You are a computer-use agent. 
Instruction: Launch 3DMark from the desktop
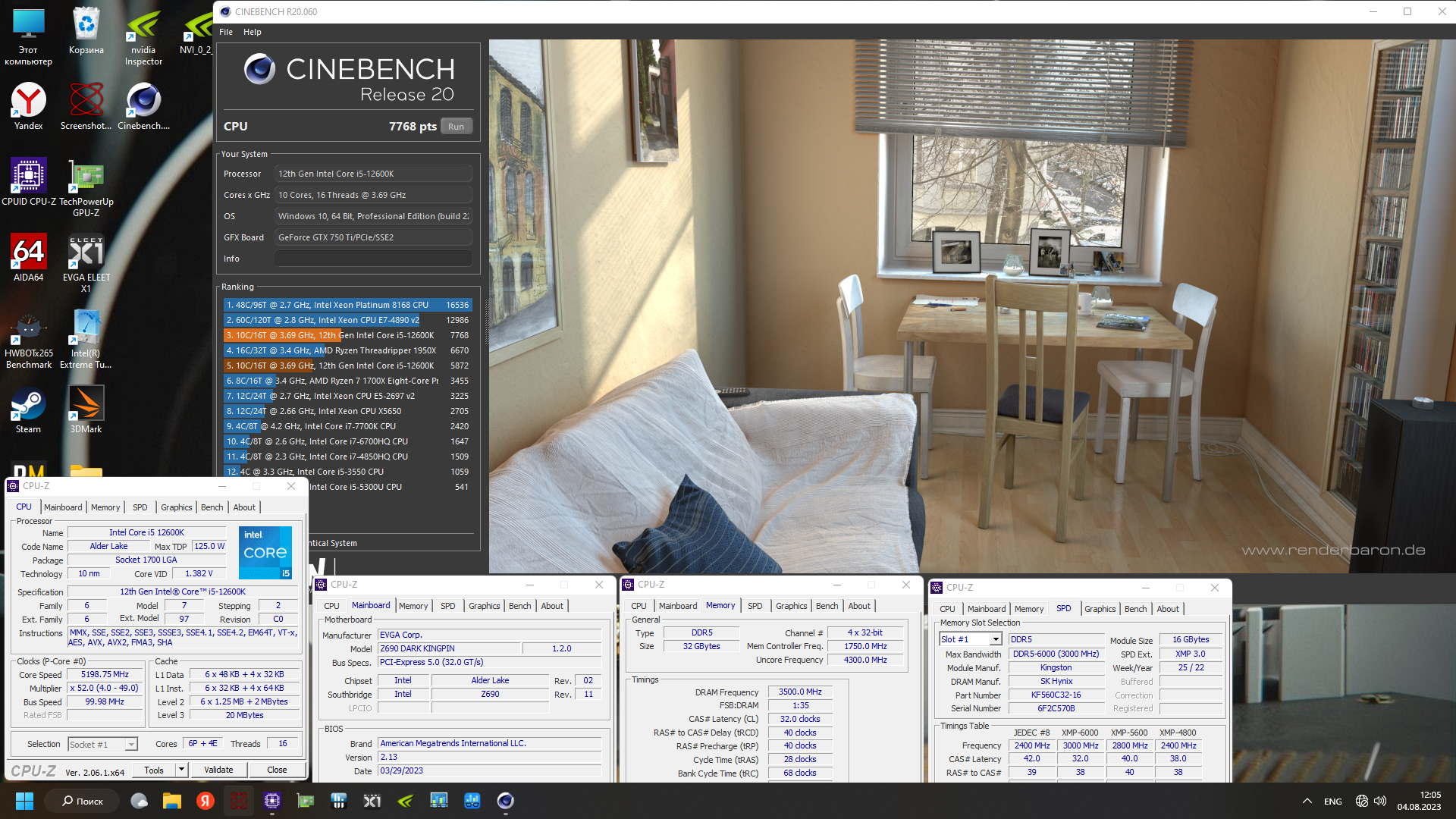[x=86, y=409]
